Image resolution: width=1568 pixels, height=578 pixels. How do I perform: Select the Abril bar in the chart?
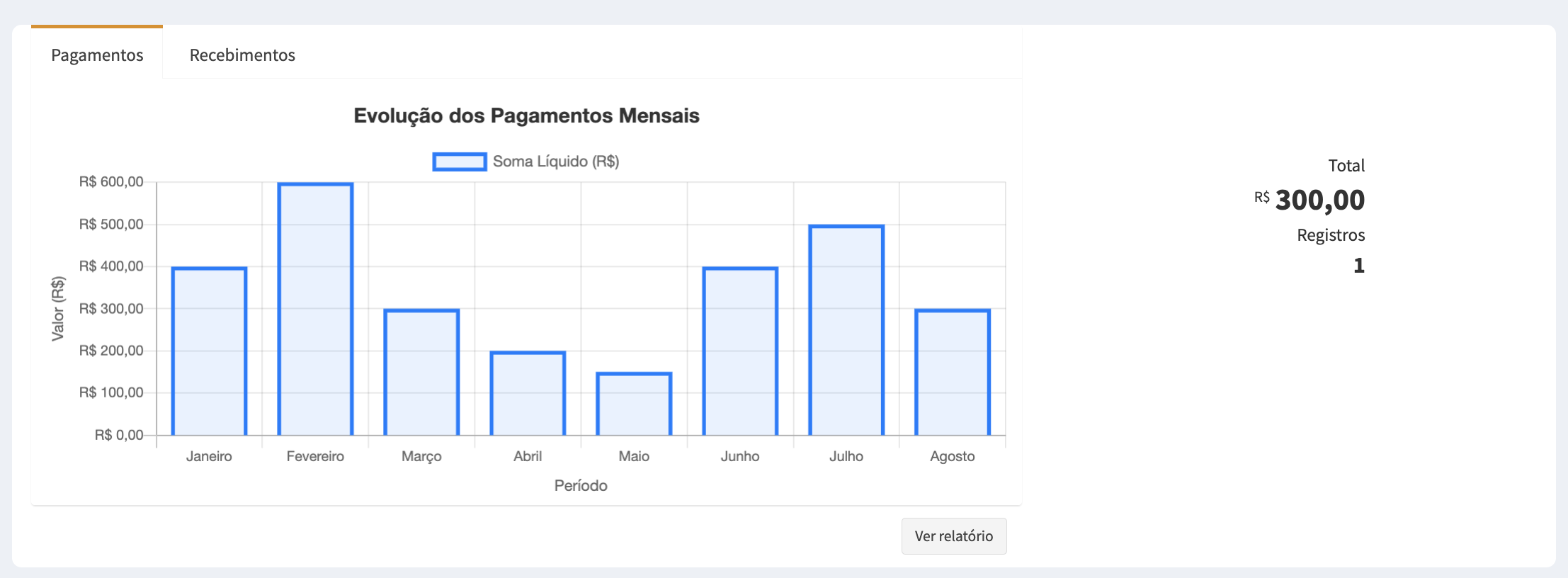528,393
